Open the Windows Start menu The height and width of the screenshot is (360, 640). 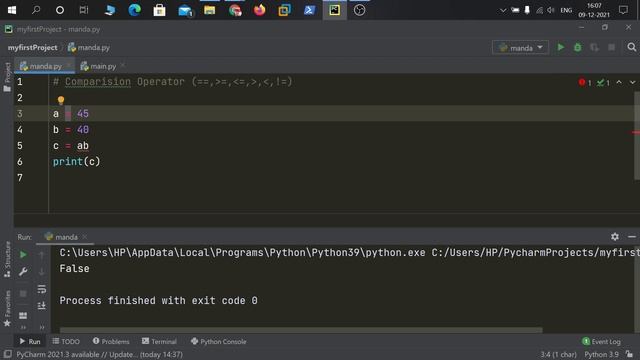tap(12, 10)
